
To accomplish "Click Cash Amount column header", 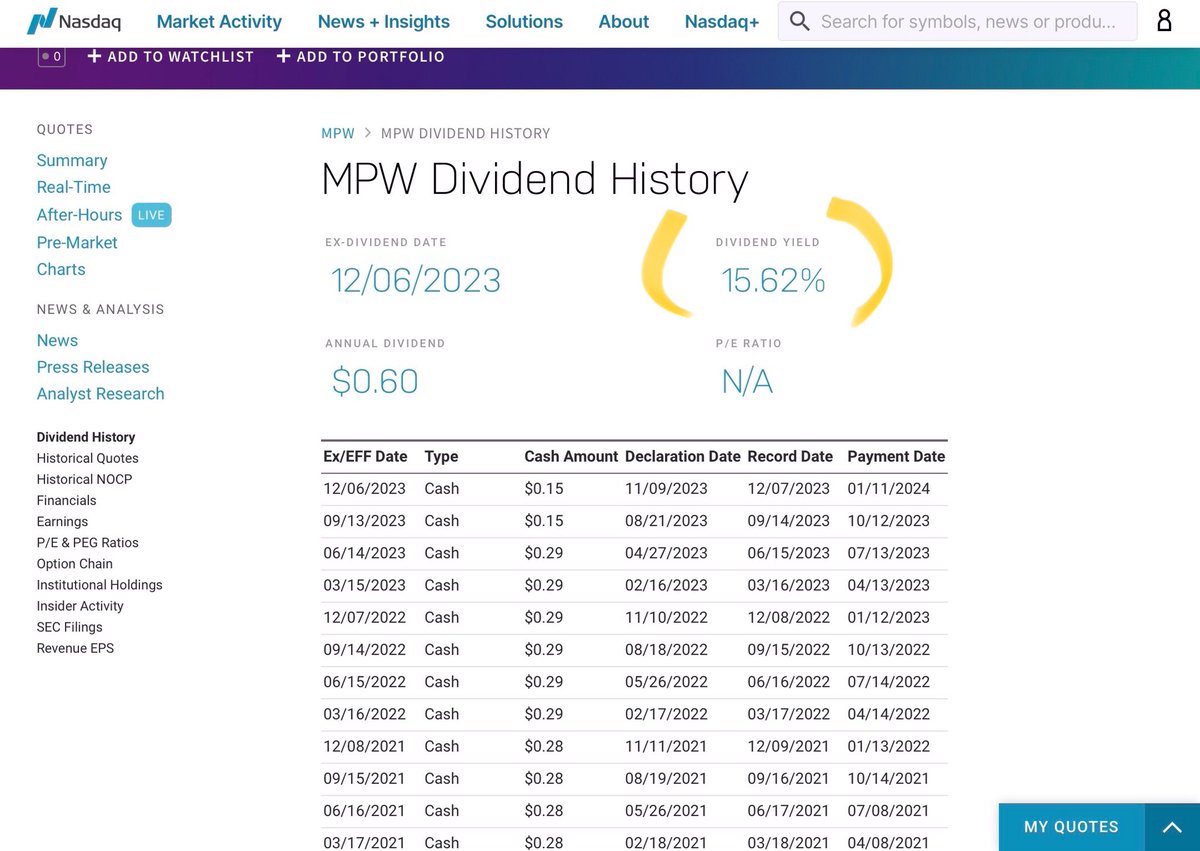I will 572,456.
